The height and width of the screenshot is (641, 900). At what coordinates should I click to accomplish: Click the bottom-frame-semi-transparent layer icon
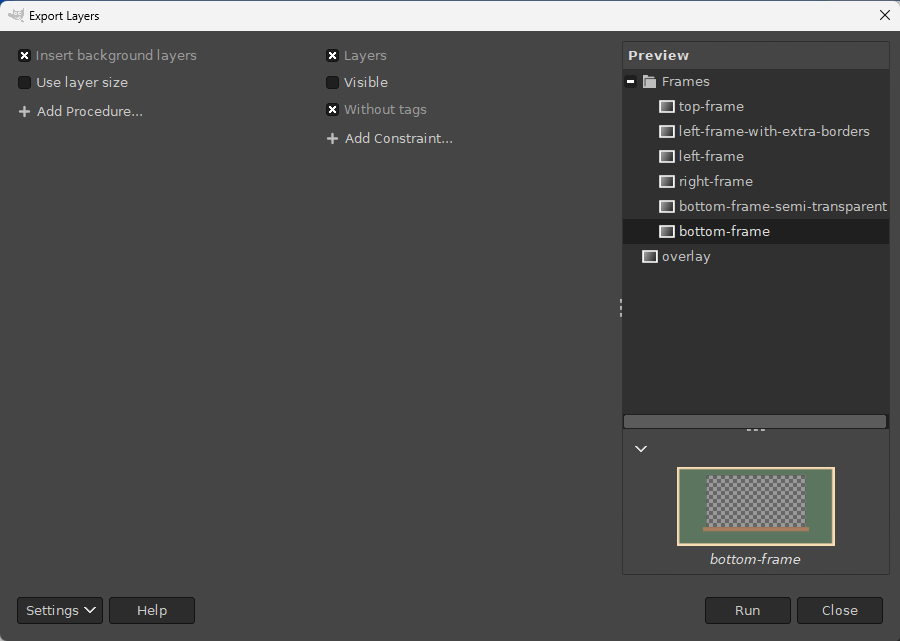(667, 206)
